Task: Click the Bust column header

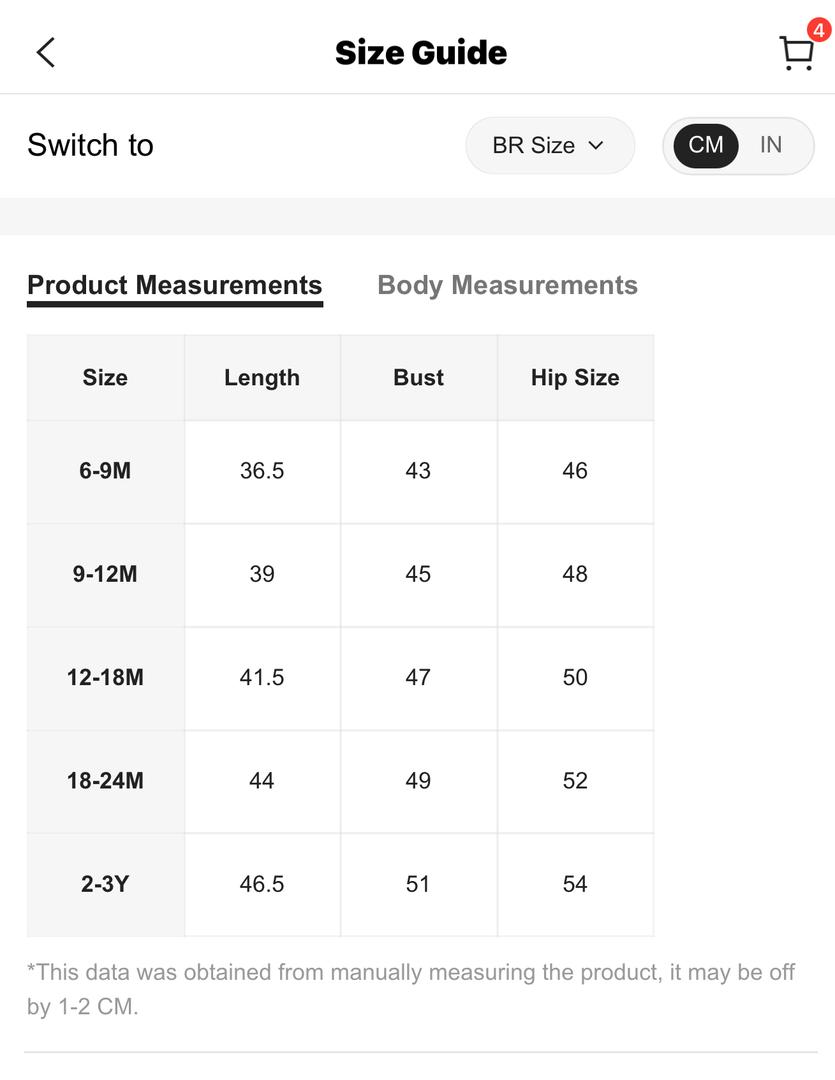Action: 418,377
